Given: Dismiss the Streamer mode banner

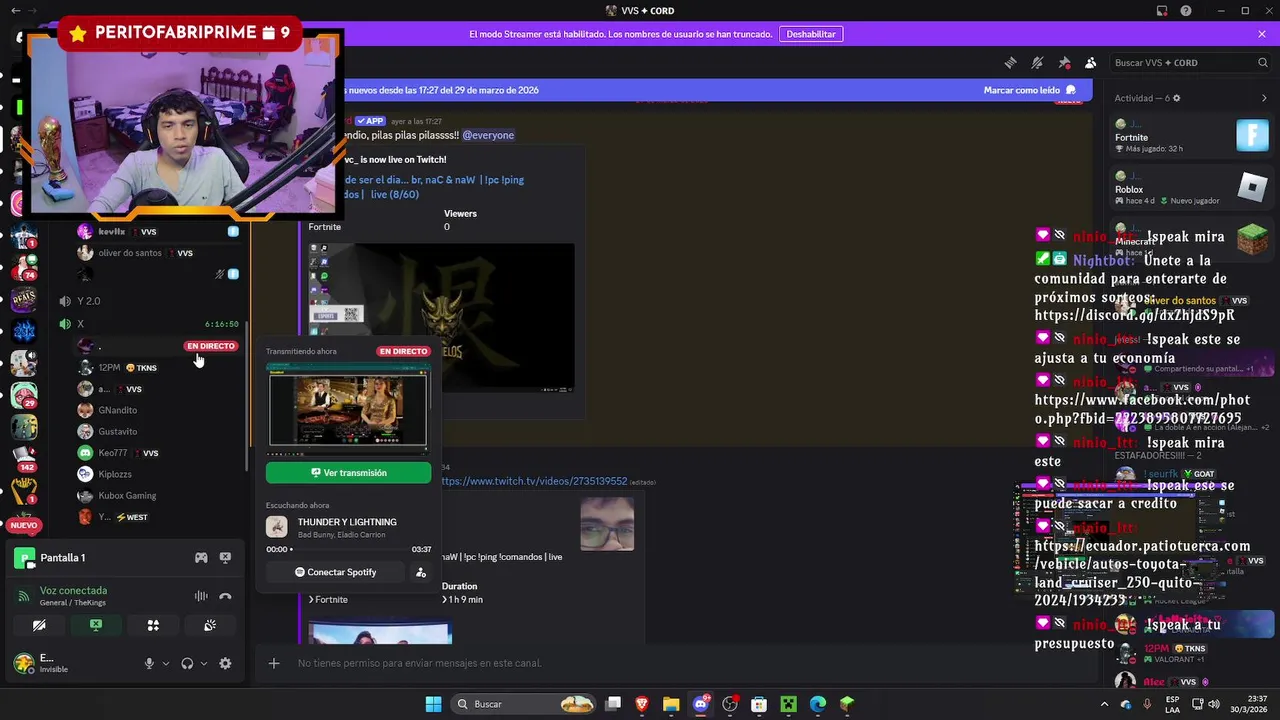Looking at the screenshot, I should point(1262,34).
